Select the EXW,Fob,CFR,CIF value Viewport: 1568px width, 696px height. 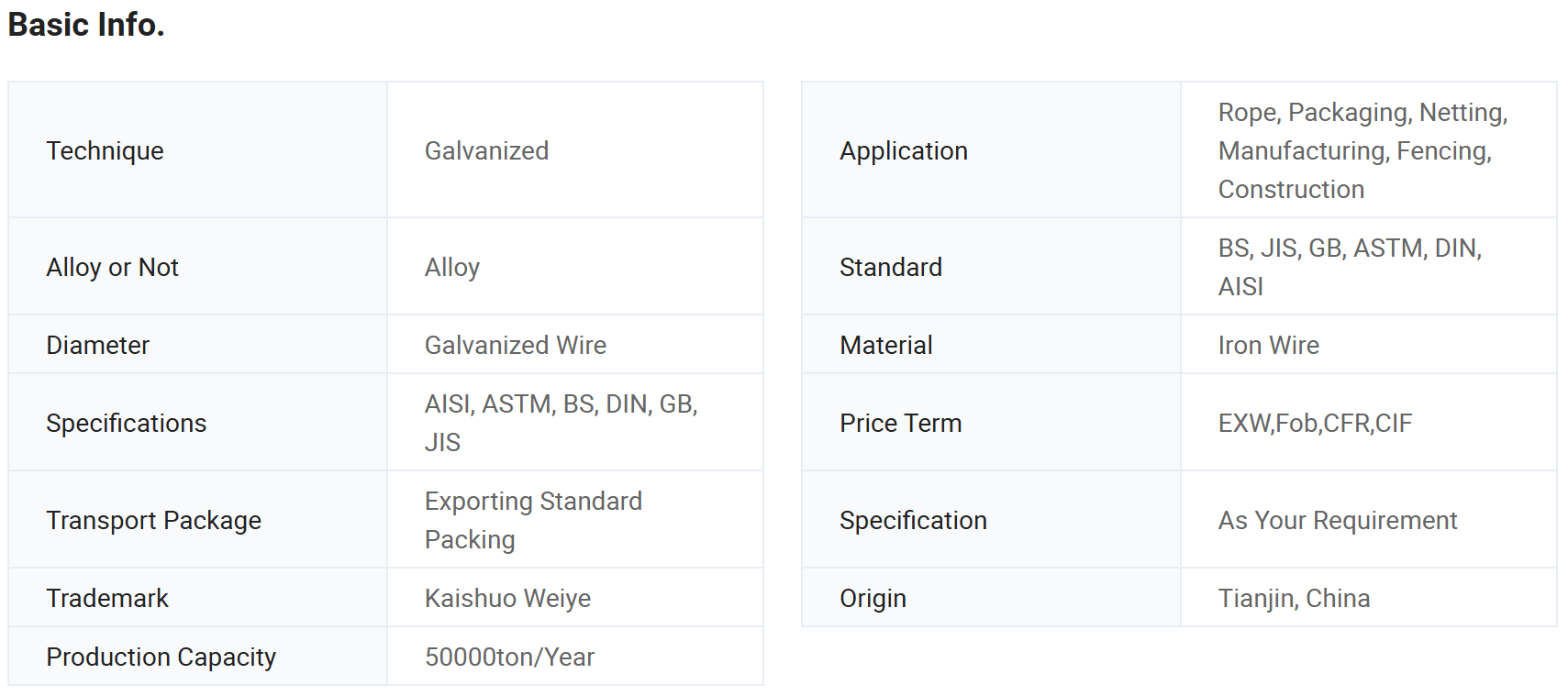1316,424
